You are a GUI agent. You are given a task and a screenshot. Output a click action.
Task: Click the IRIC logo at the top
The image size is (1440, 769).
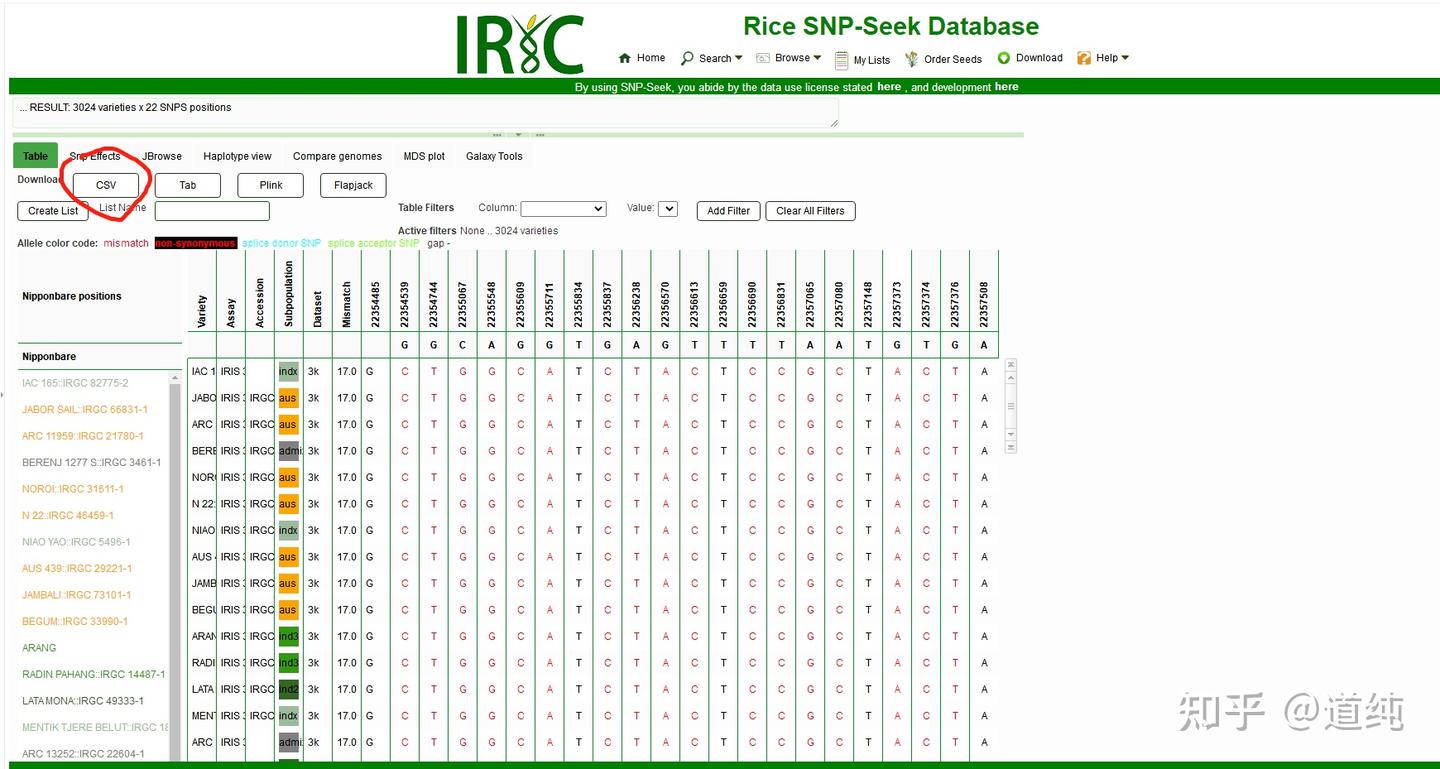click(520, 42)
